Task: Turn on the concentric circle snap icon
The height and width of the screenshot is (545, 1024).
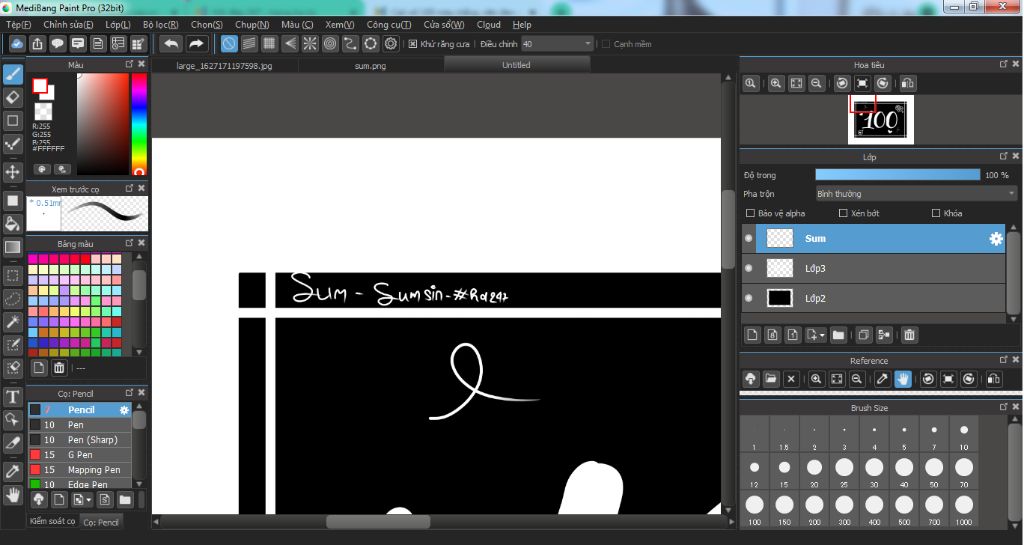Action: tap(330, 44)
